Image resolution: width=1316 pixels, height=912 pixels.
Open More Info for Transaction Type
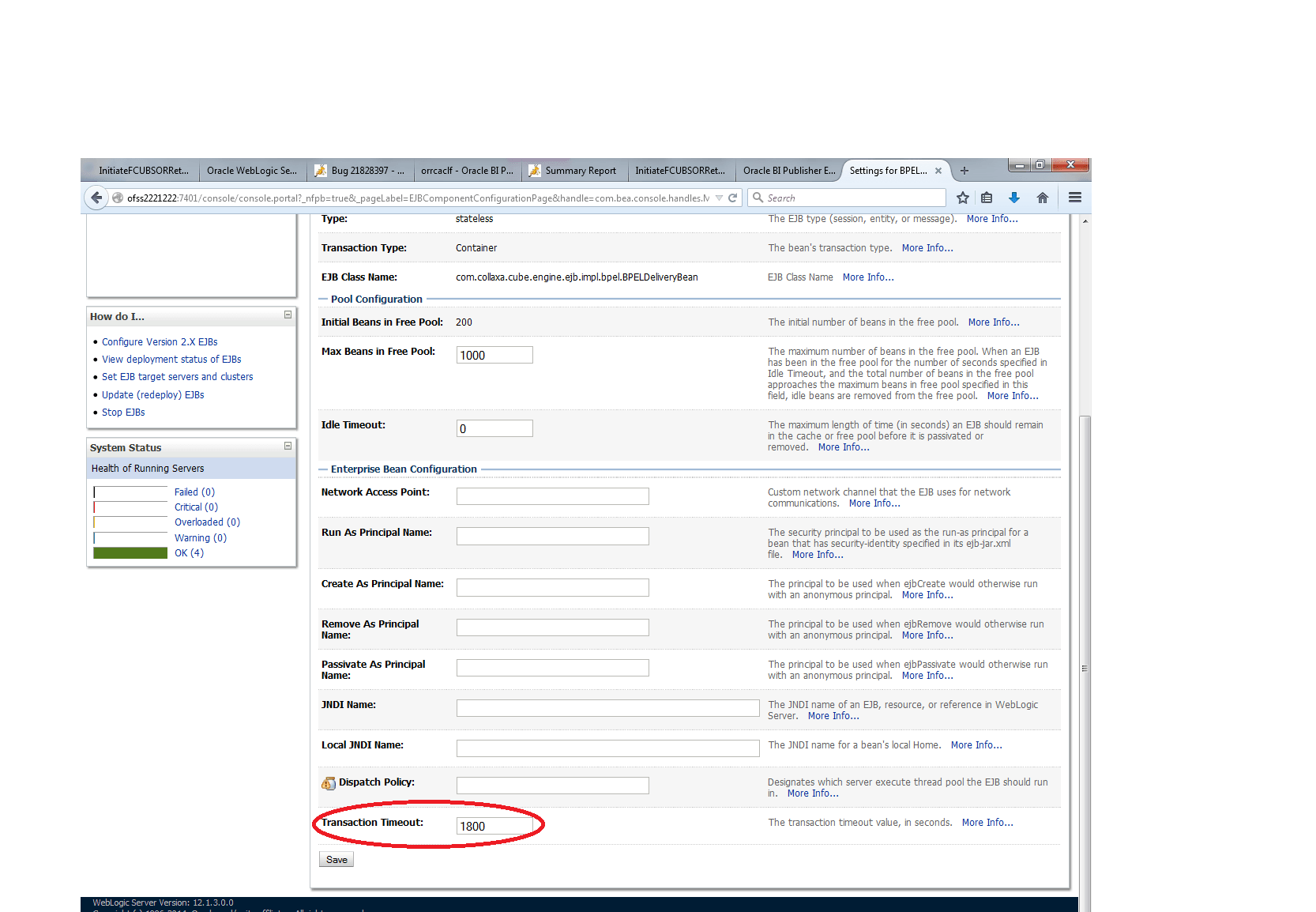point(927,248)
